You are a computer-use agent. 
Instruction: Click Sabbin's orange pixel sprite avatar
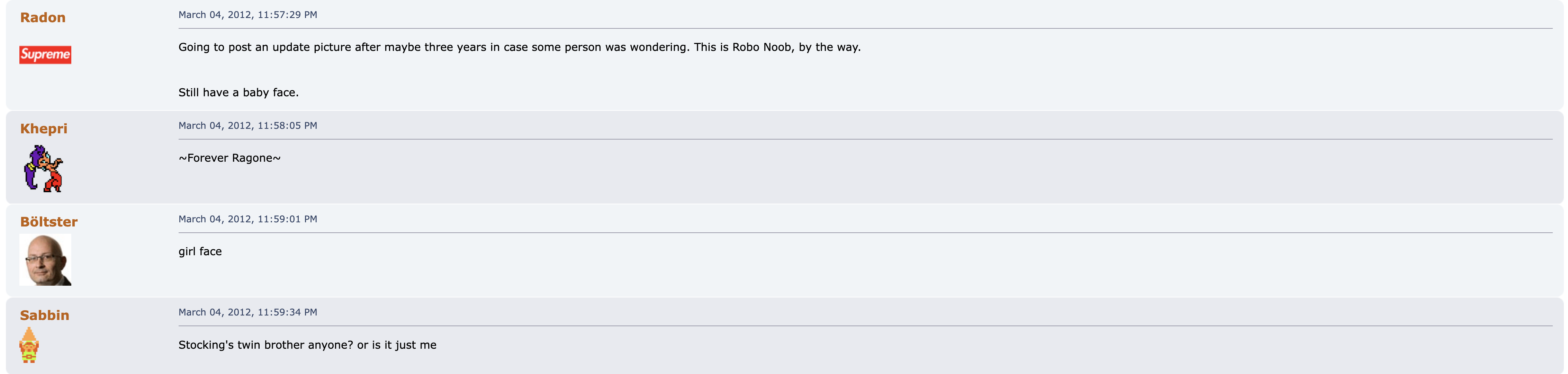tap(29, 345)
